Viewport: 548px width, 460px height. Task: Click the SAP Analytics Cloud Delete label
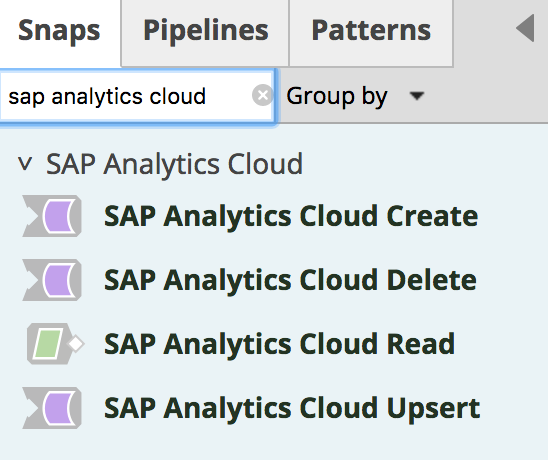pyautogui.click(x=290, y=280)
